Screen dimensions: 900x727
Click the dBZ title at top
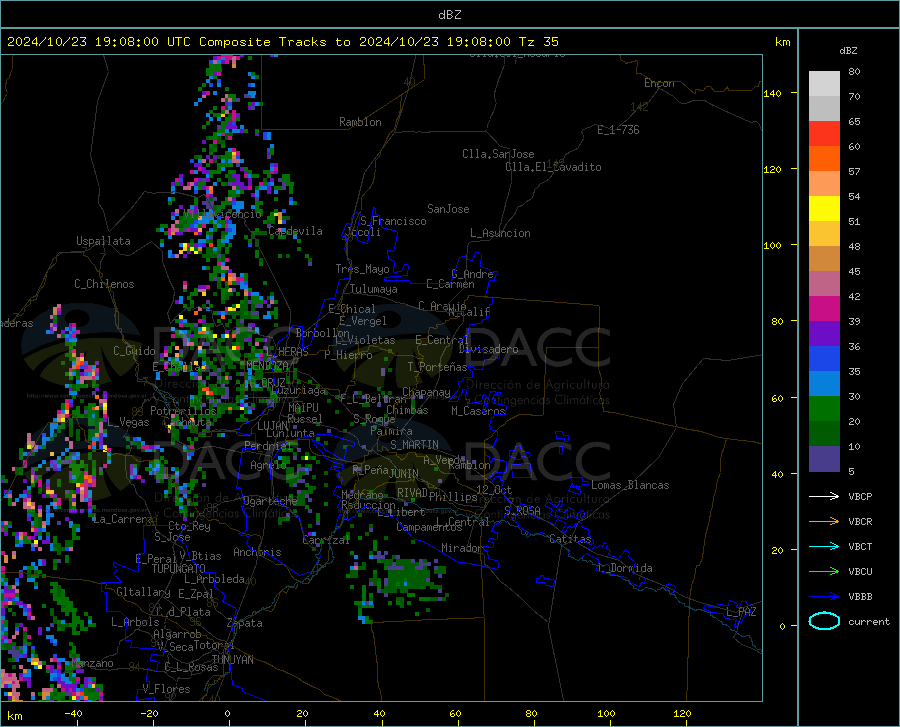pos(449,15)
